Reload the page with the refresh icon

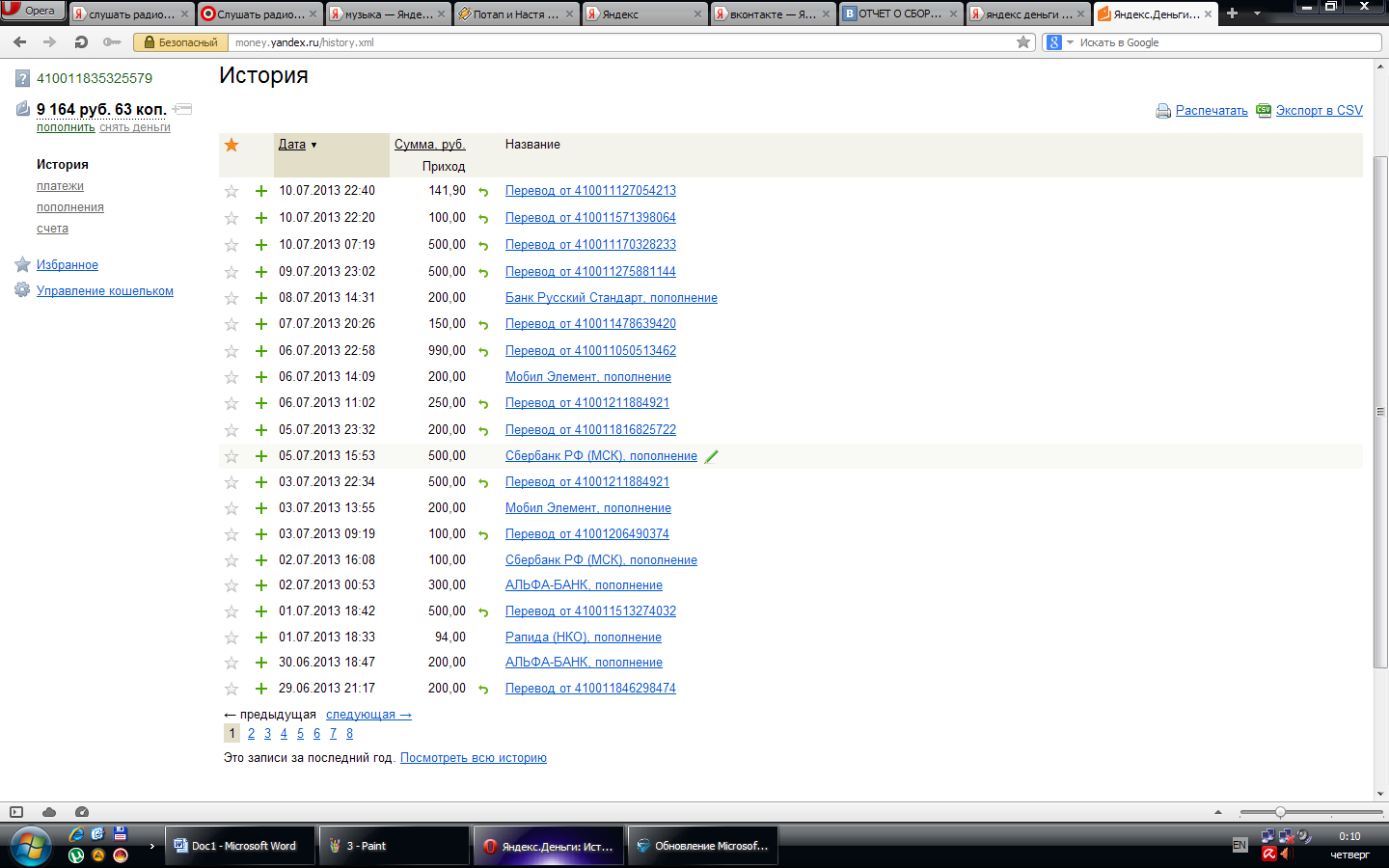click(81, 42)
